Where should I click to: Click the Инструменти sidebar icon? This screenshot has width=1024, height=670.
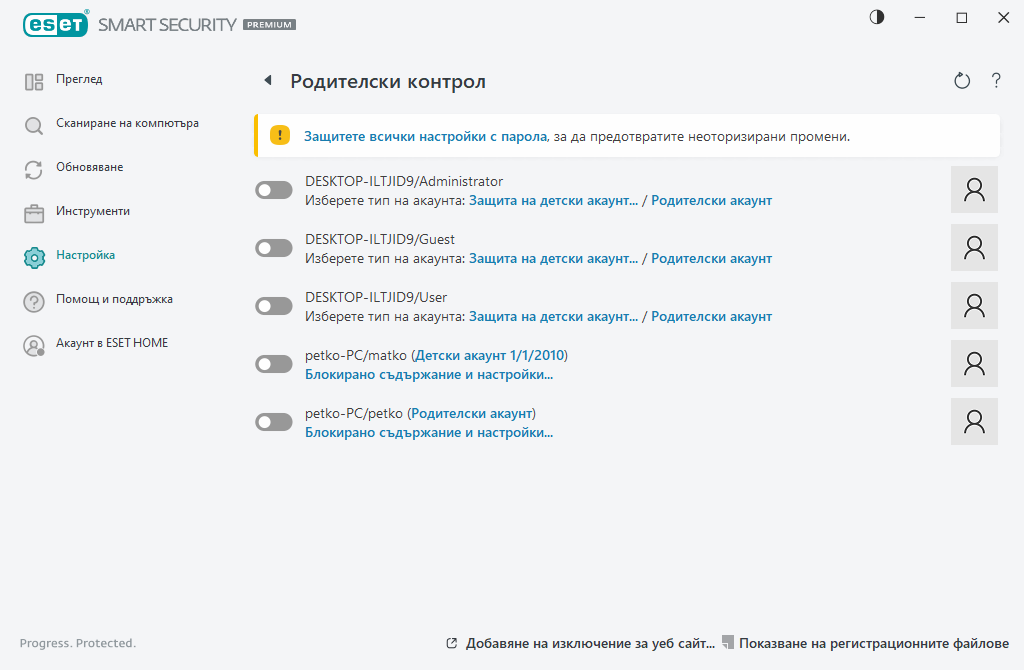click(x=33, y=211)
